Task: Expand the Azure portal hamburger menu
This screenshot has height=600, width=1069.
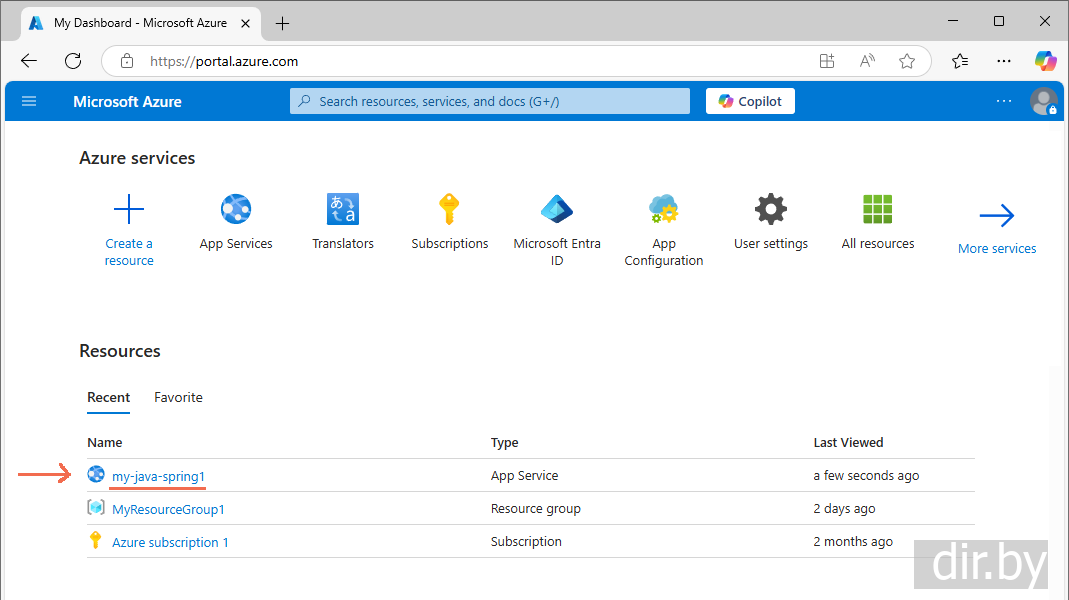Action: [x=29, y=101]
